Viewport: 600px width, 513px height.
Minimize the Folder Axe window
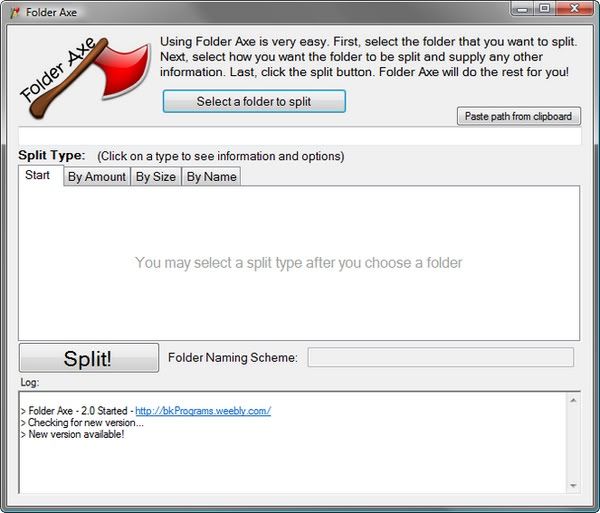[x=523, y=9]
